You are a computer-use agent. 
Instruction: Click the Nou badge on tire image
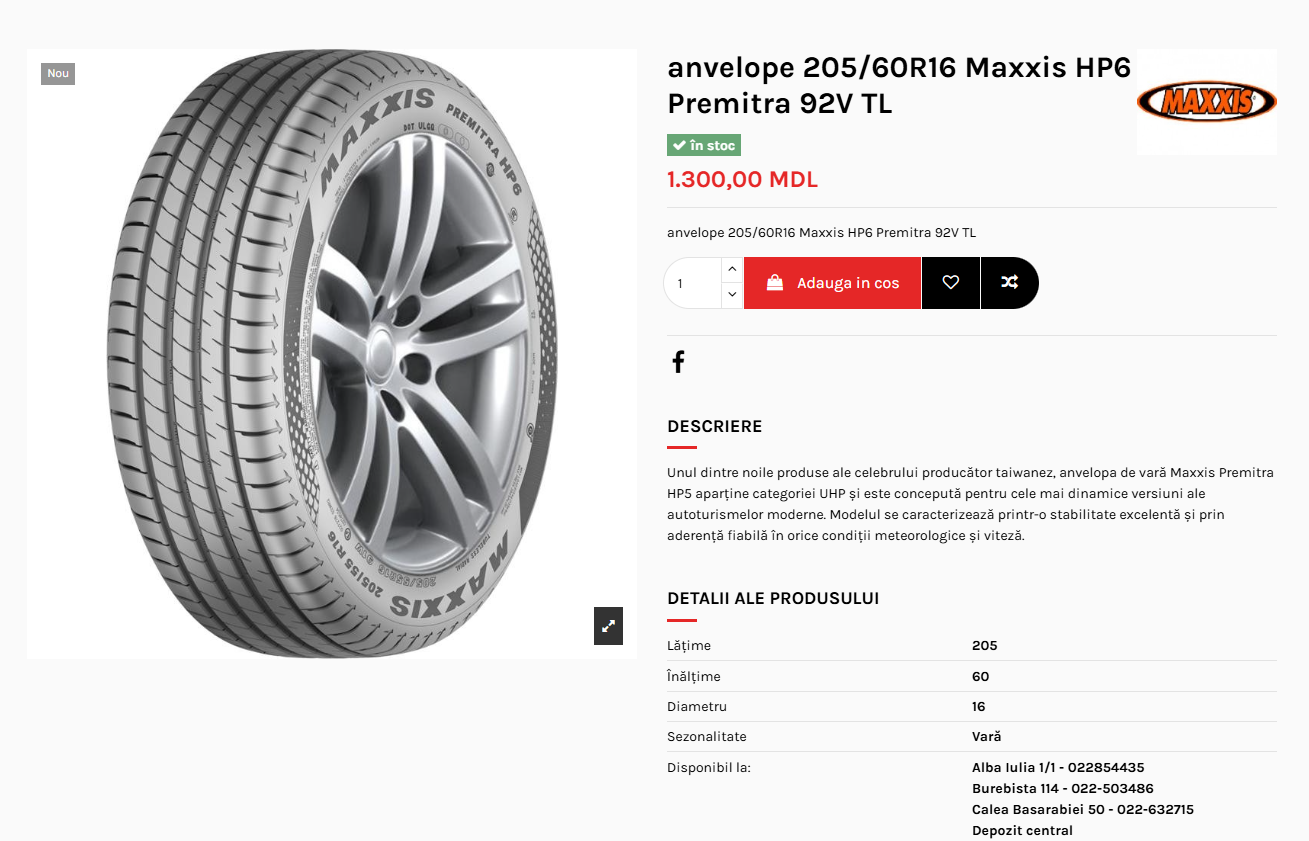click(58, 73)
